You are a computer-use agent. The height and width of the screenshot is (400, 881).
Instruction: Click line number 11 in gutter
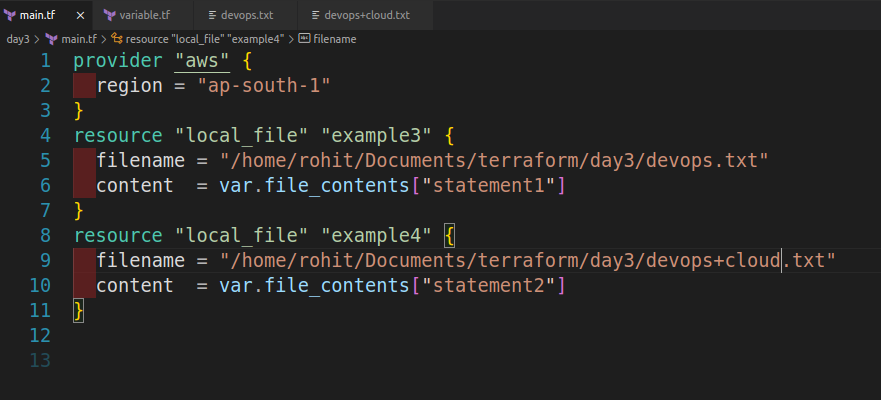40,310
